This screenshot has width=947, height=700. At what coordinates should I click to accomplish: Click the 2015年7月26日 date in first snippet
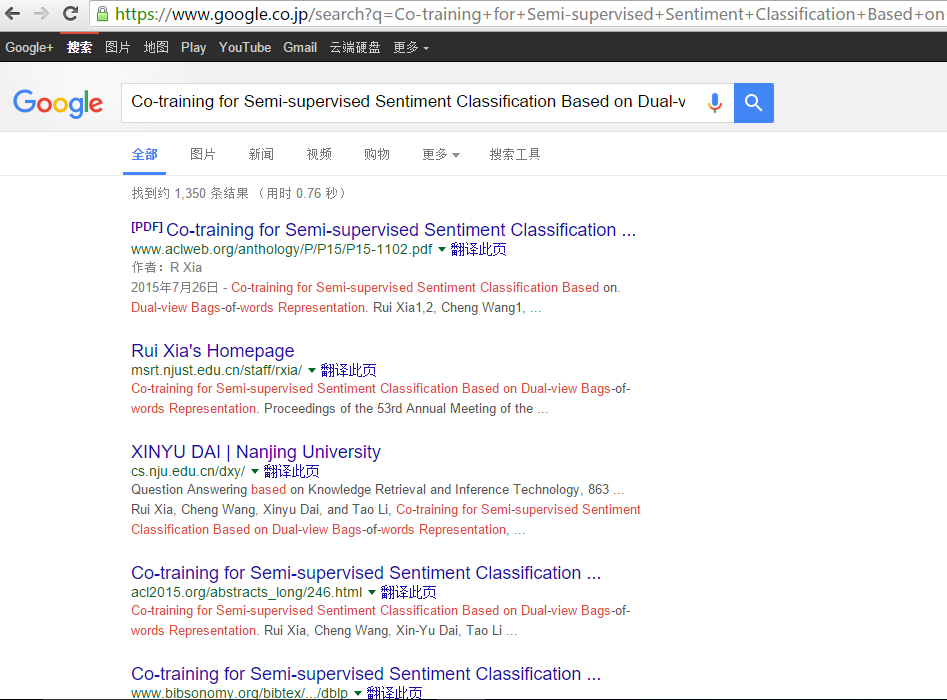175,287
